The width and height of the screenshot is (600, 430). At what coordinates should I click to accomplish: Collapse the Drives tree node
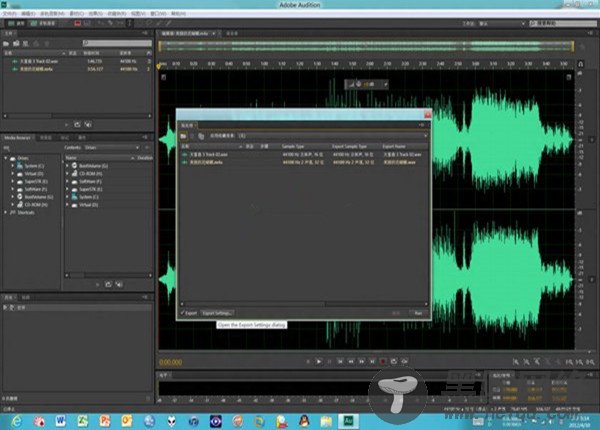click(6, 158)
